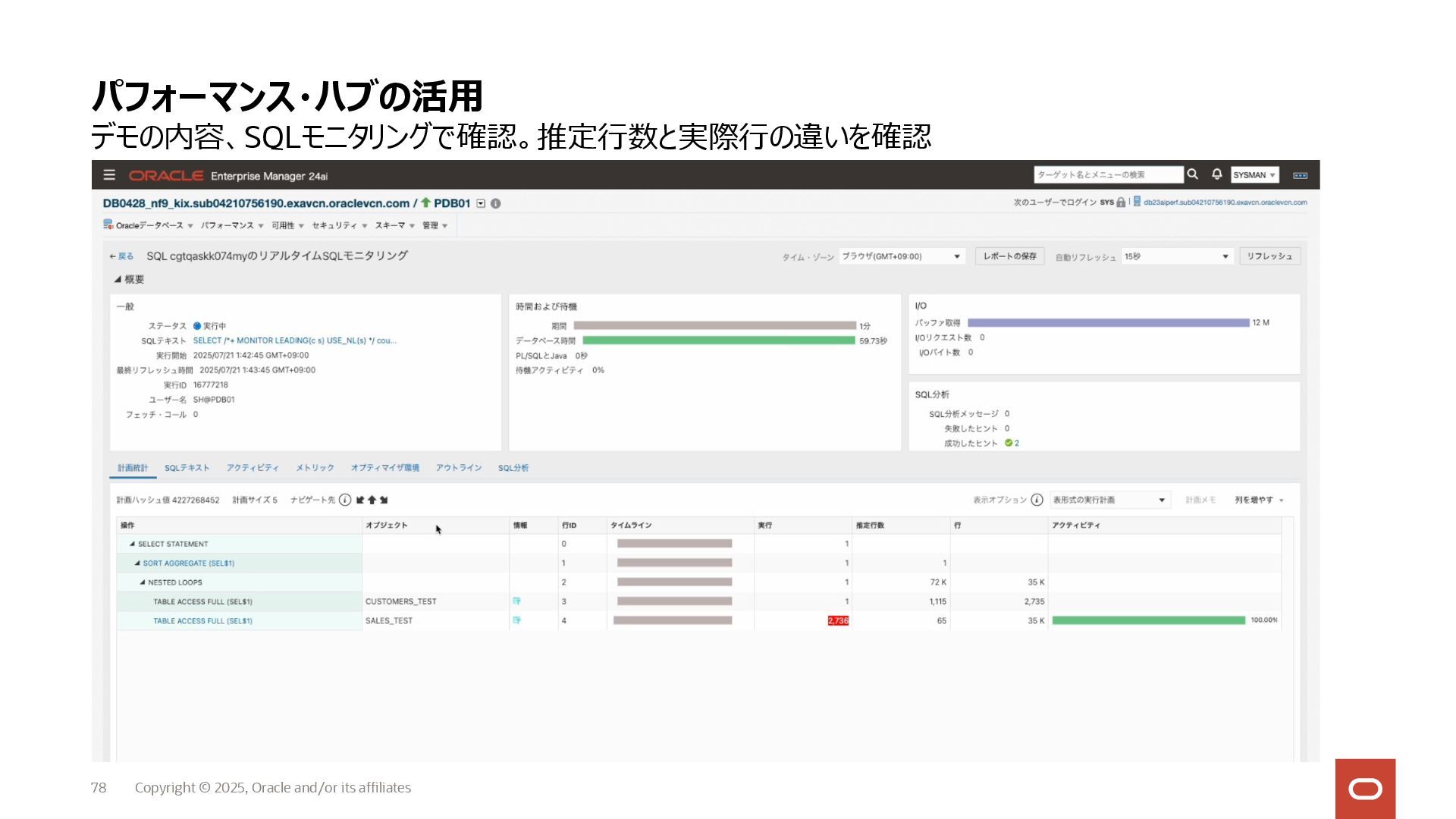Click the green check beside successful hints
Screen dimensions: 1456x819
coord(1009,443)
